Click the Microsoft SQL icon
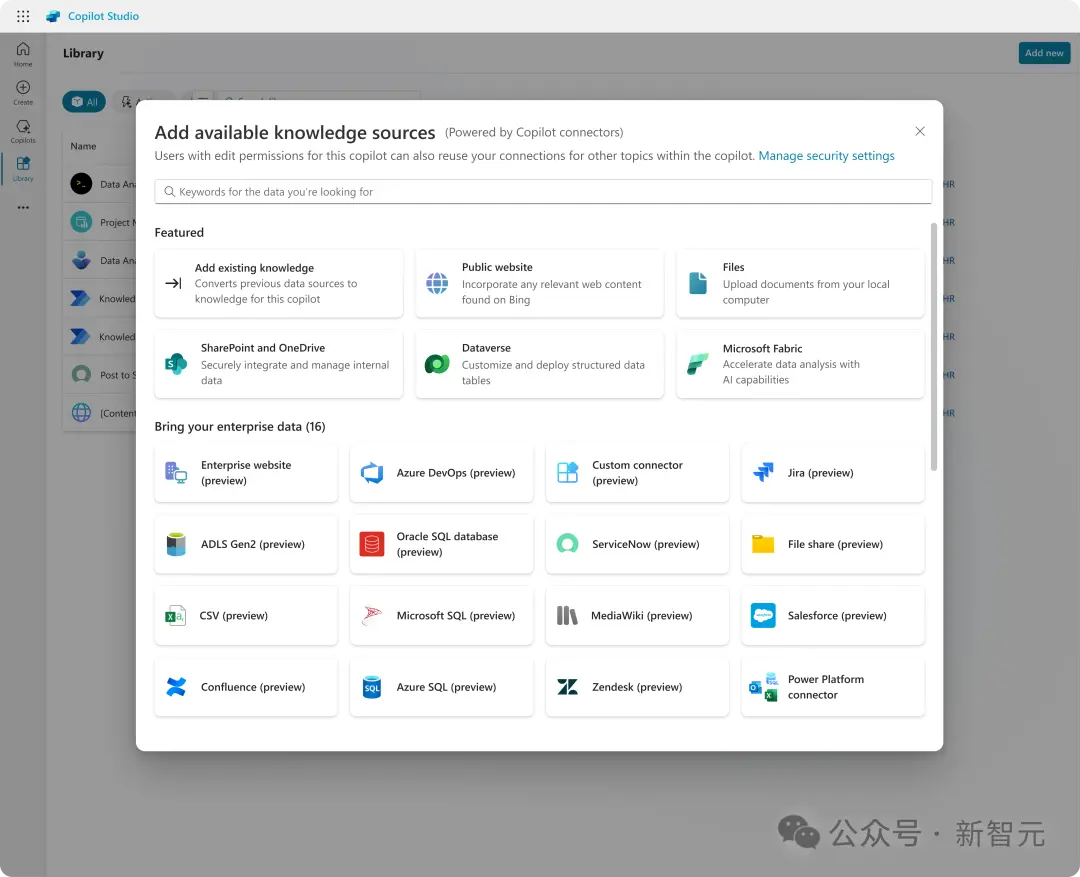This screenshot has height=877, width=1080. pos(372,615)
